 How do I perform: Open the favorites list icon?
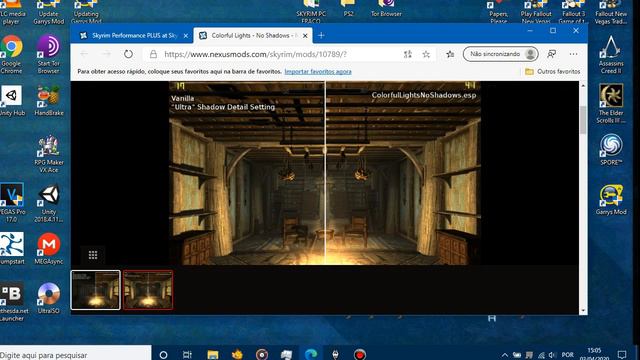pos(450,54)
